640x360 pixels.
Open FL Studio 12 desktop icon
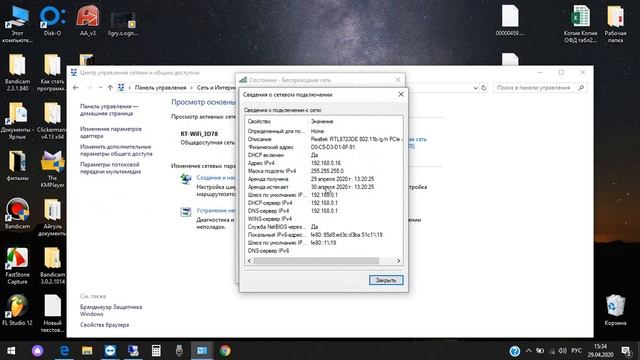click(x=17, y=310)
